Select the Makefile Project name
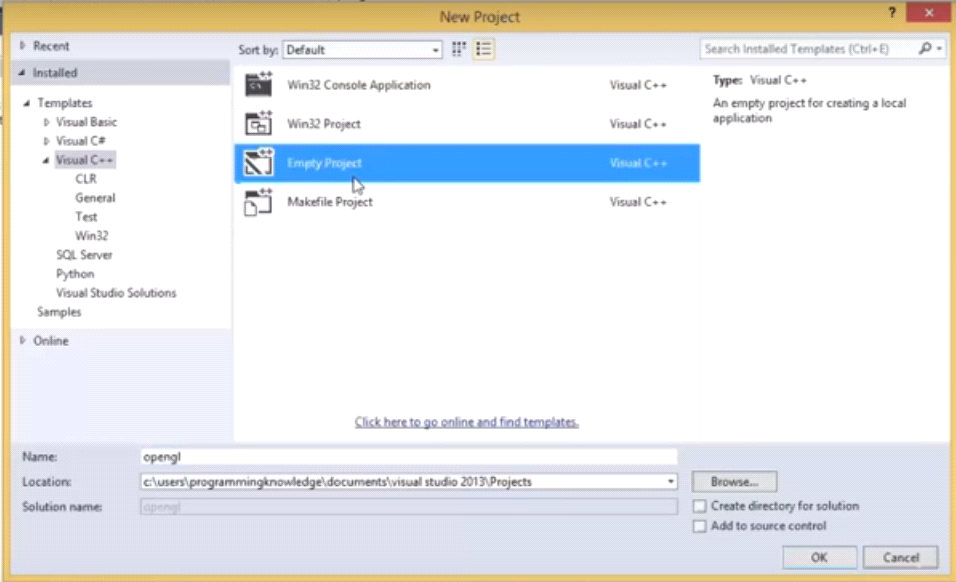This screenshot has width=956, height=582. [329, 202]
